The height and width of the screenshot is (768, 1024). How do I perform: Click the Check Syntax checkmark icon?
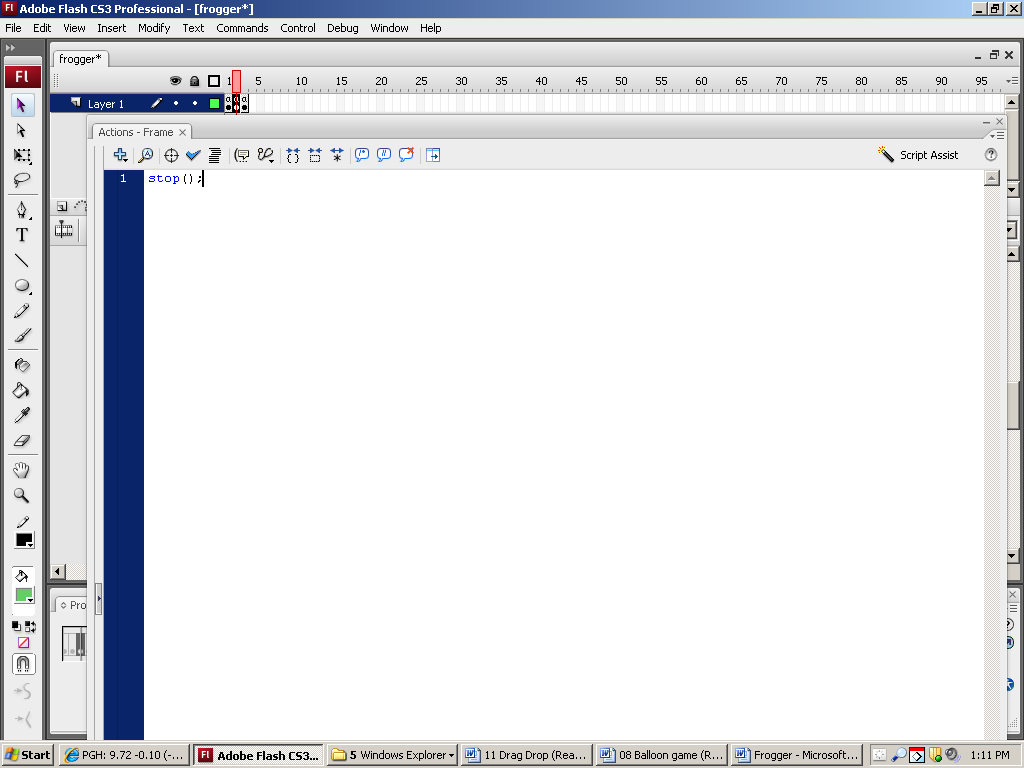click(x=193, y=155)
